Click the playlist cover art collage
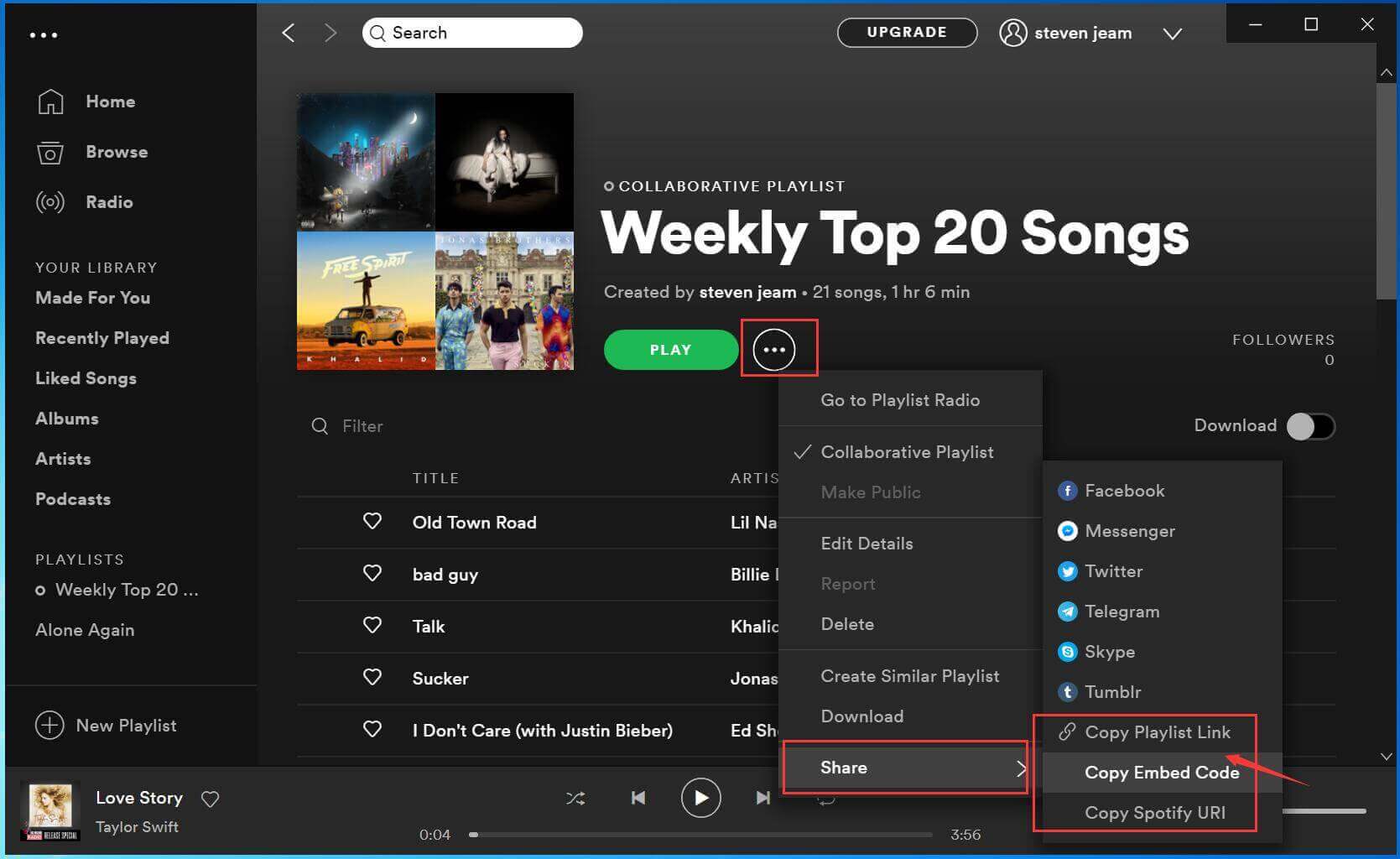Screen dimensions: 1400x859 pos(435,232)
